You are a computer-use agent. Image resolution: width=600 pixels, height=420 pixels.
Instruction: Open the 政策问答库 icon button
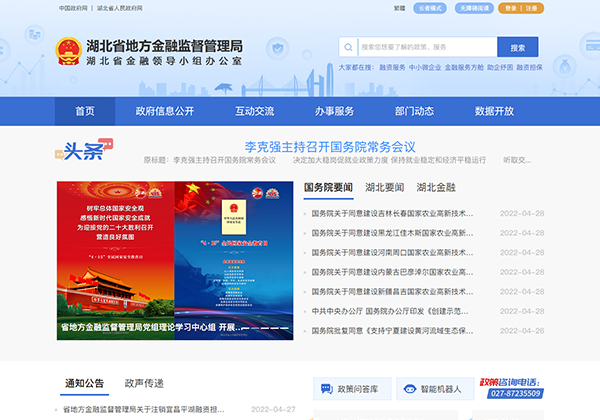[349, 389]
